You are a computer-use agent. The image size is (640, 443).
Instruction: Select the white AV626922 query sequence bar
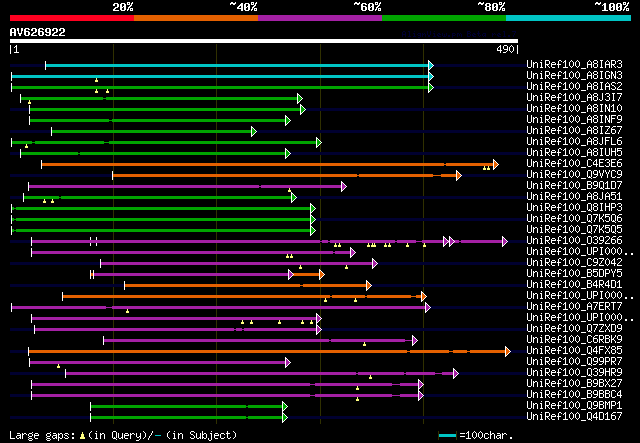click(264, 41)
